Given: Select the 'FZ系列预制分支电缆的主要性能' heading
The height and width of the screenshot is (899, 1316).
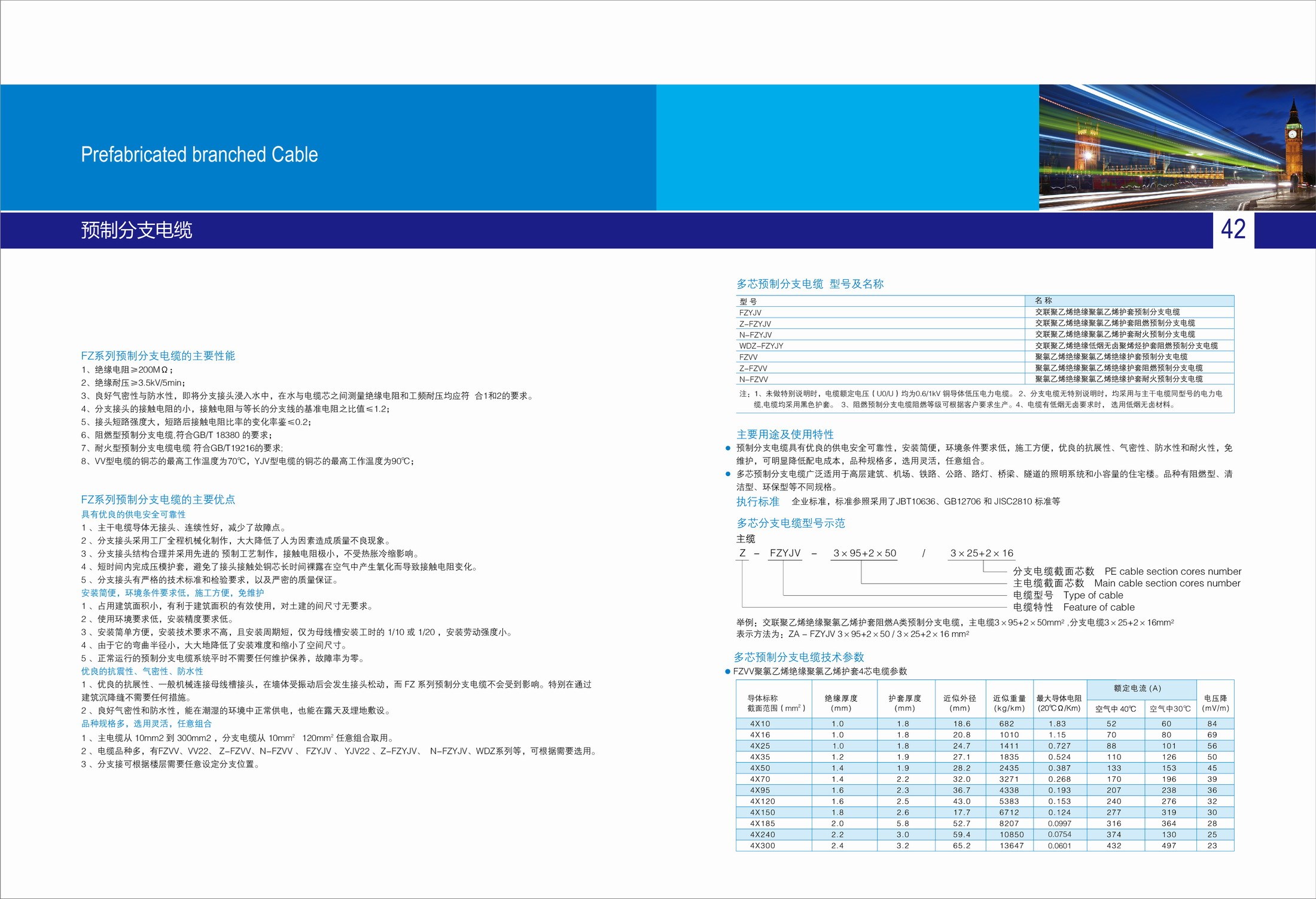Looking at the screenshot, I should pos(158,356).
